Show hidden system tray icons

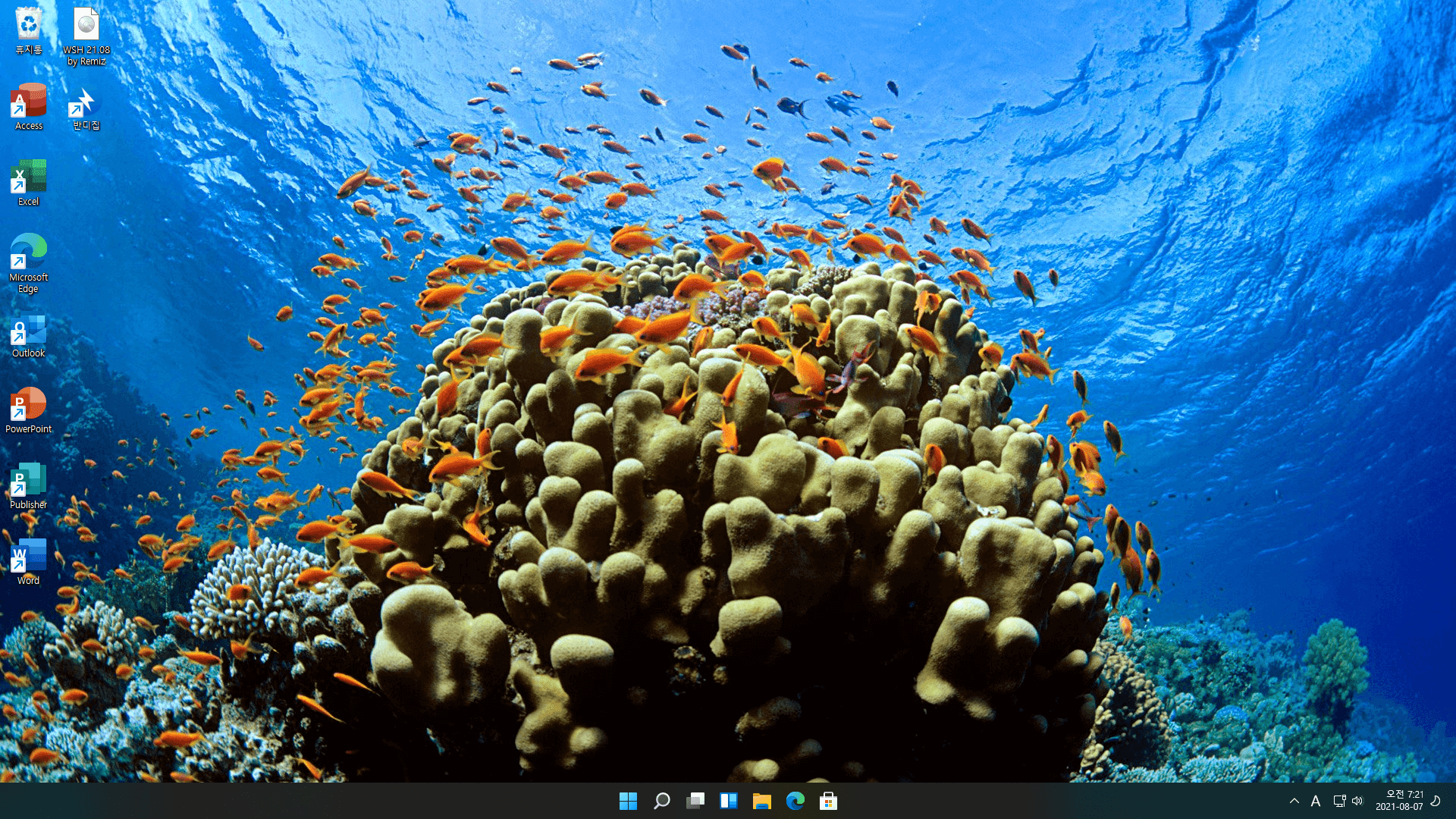(1294, 801)
